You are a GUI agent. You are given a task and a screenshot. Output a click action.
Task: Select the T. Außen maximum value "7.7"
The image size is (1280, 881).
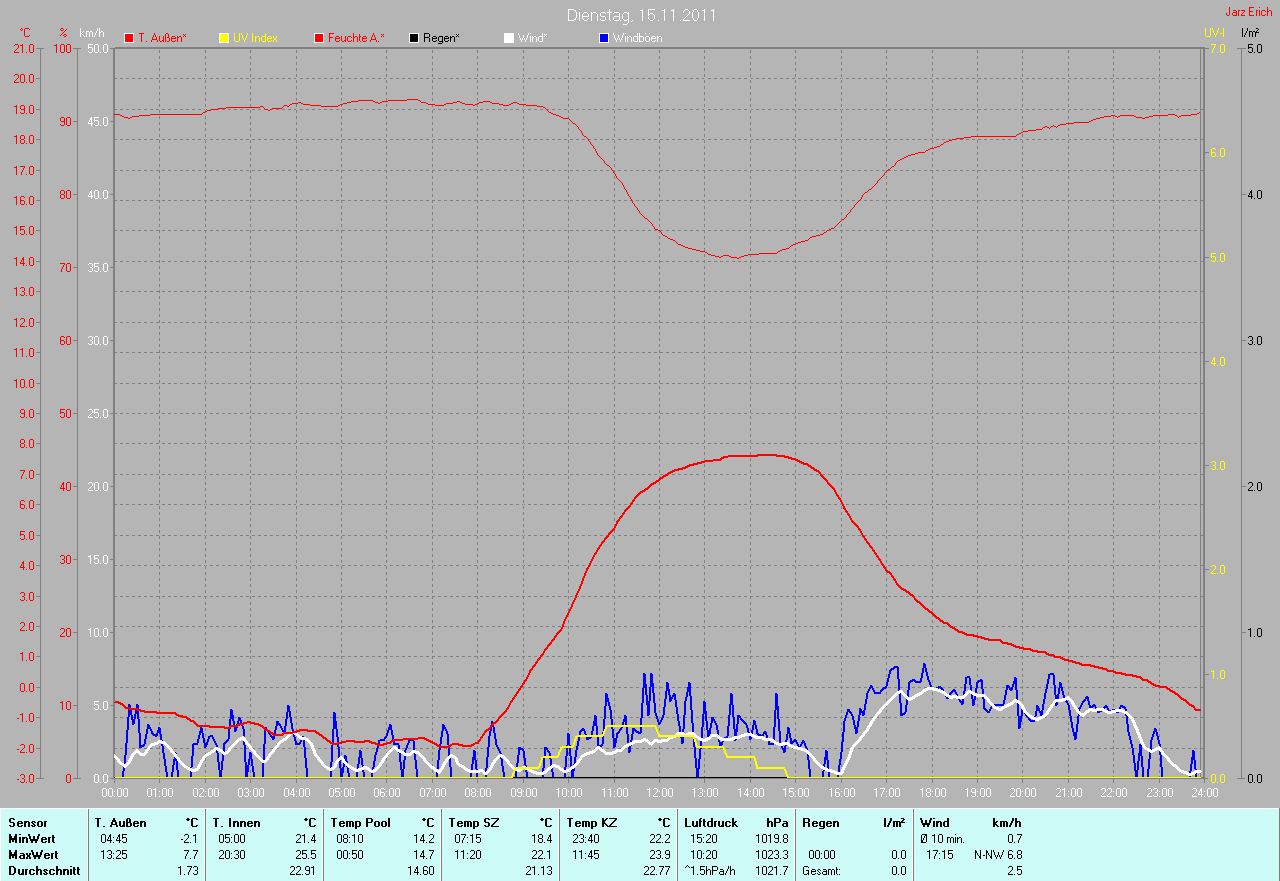pos(190,855)
